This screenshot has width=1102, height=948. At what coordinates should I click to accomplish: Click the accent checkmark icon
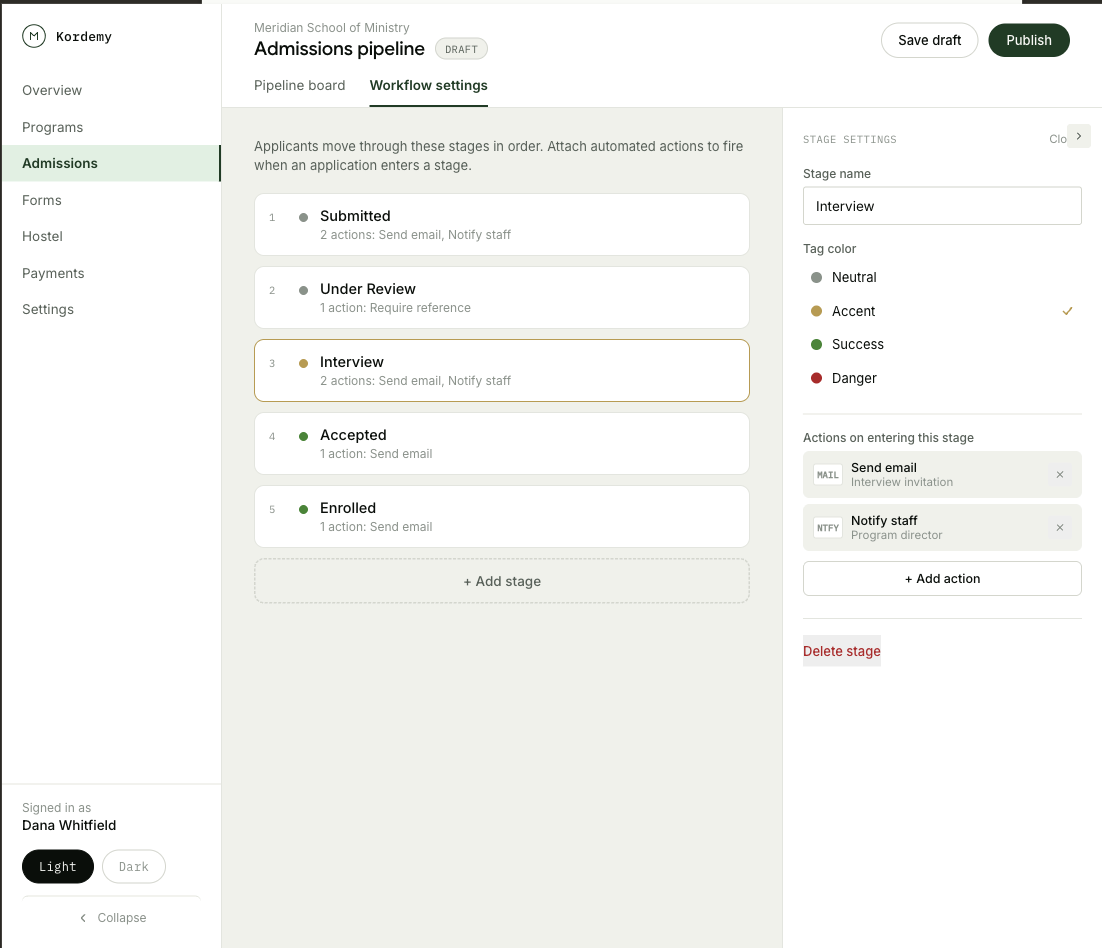(1067, 311)
